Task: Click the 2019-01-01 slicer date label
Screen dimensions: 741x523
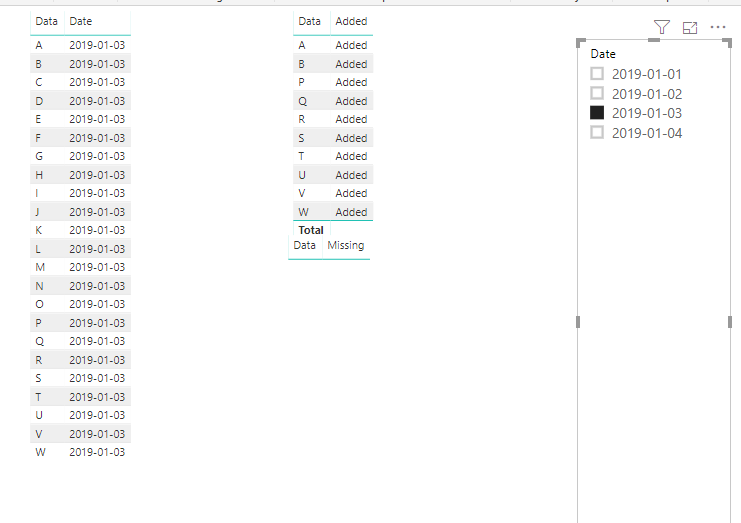Action: (647, 74)
